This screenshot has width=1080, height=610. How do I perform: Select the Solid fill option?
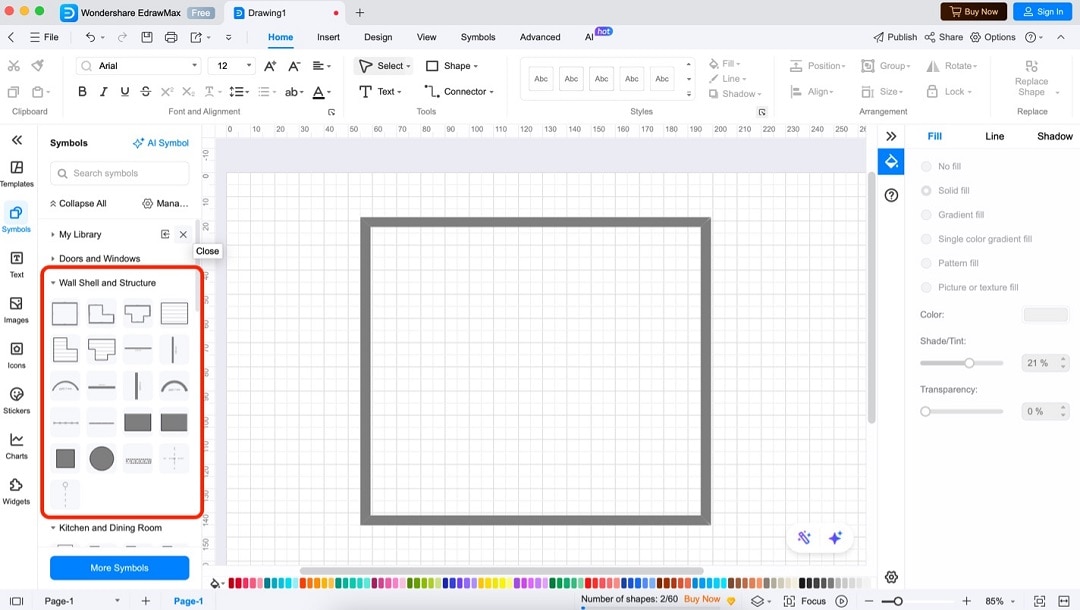click(x=926, y=191)
